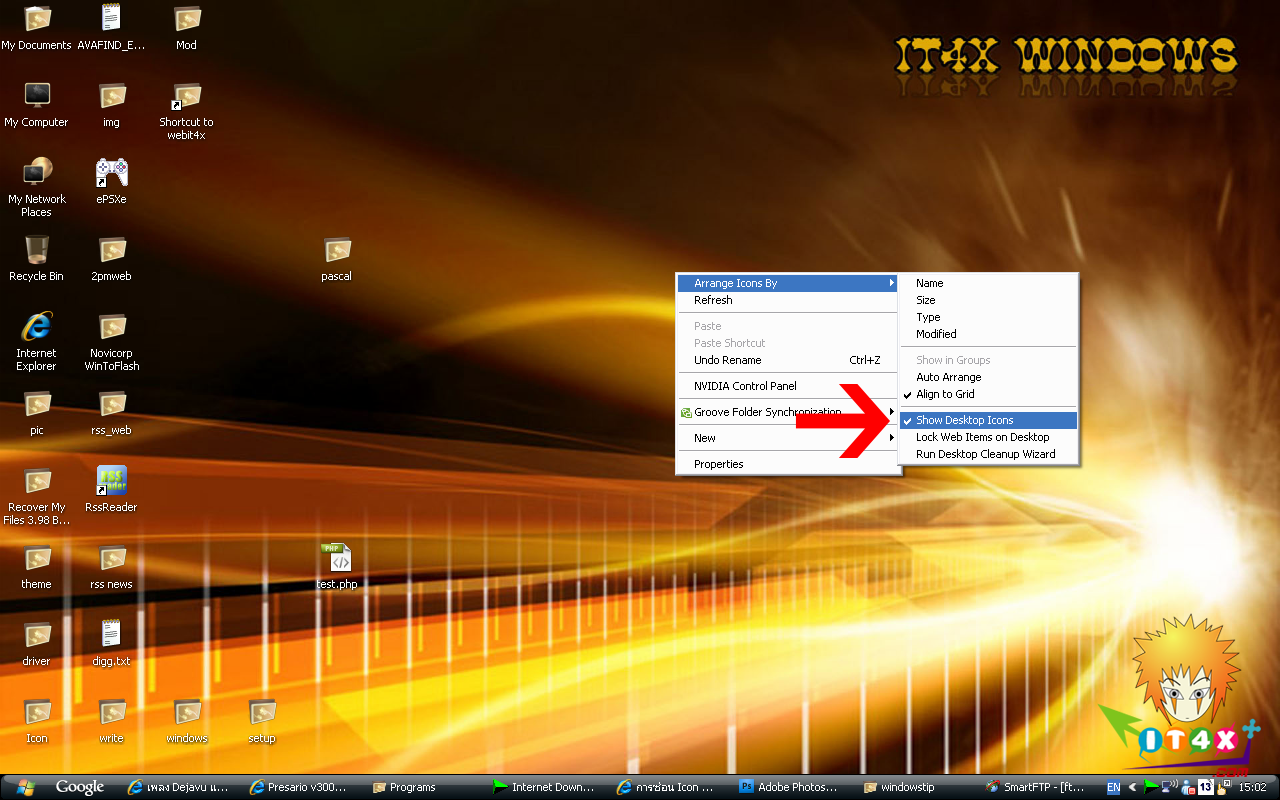Open the ePSXe emulator desktop shortcut
This screenshot has height=800, width=1280.
point(111,174)
